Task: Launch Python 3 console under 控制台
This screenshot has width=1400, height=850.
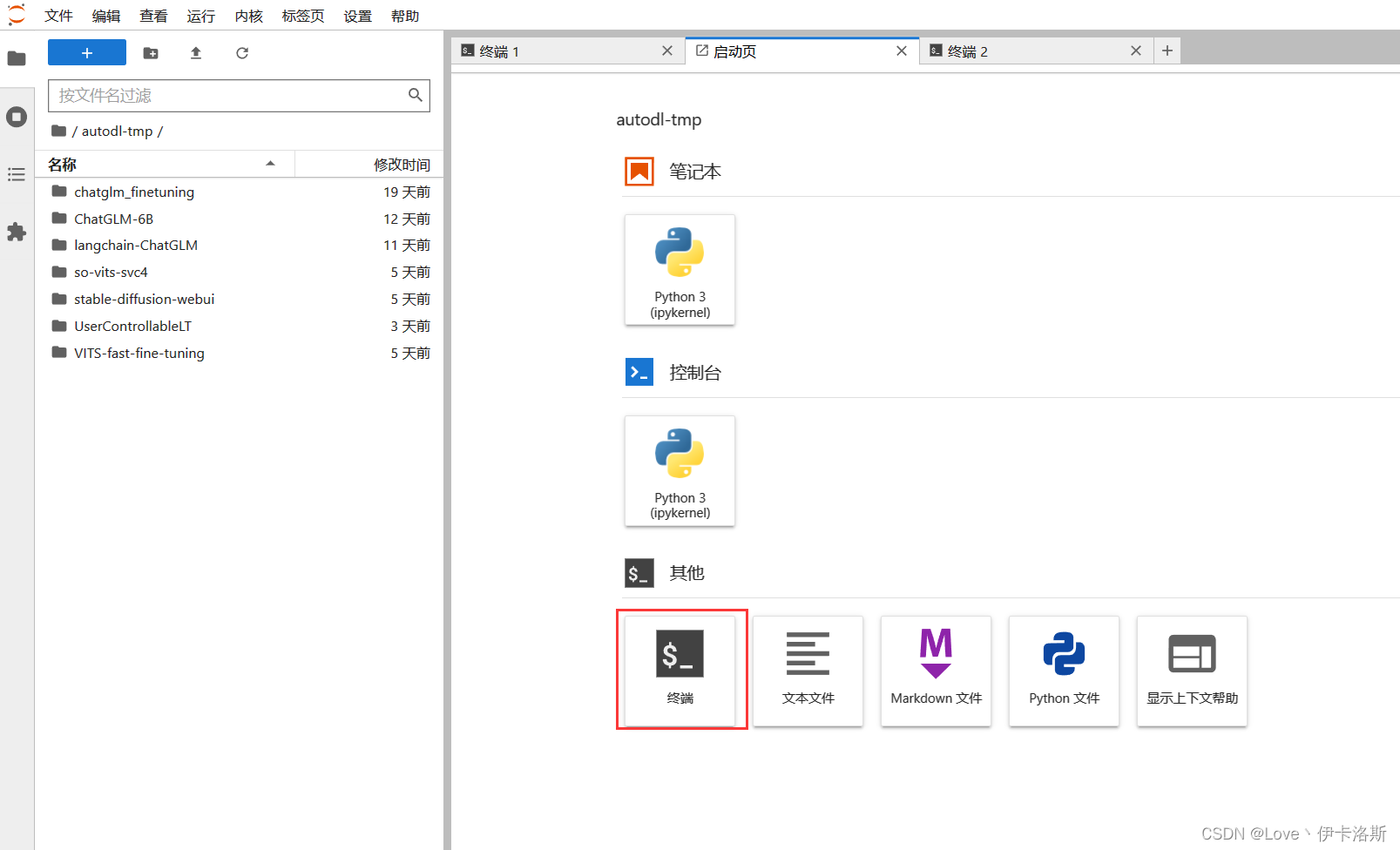Action: pos(680,471)
